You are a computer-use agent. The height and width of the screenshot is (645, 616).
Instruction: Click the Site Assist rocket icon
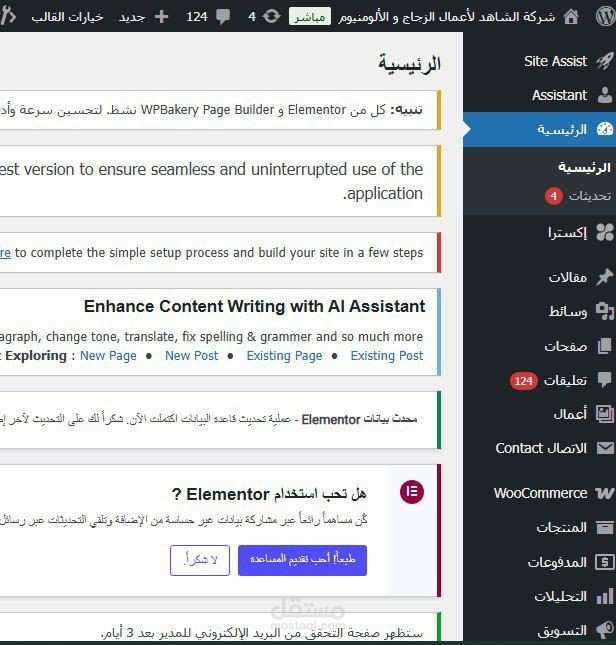[605, 61]
